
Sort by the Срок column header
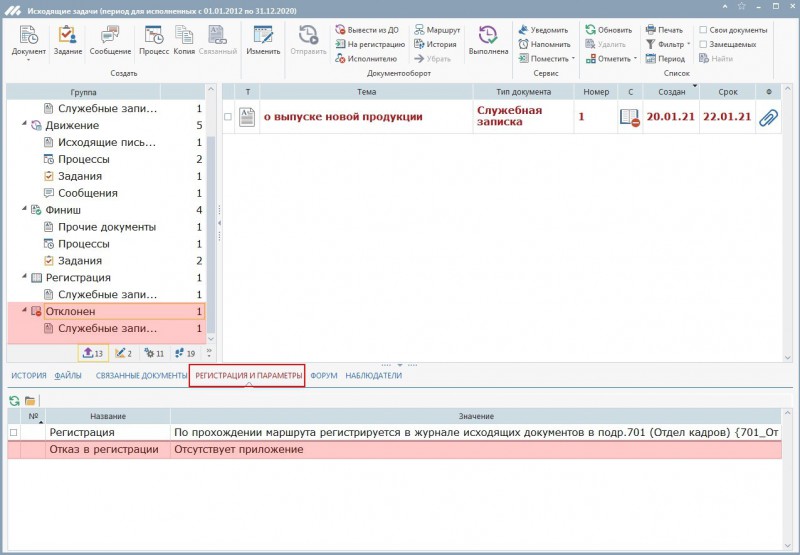(x=728, y=92)
